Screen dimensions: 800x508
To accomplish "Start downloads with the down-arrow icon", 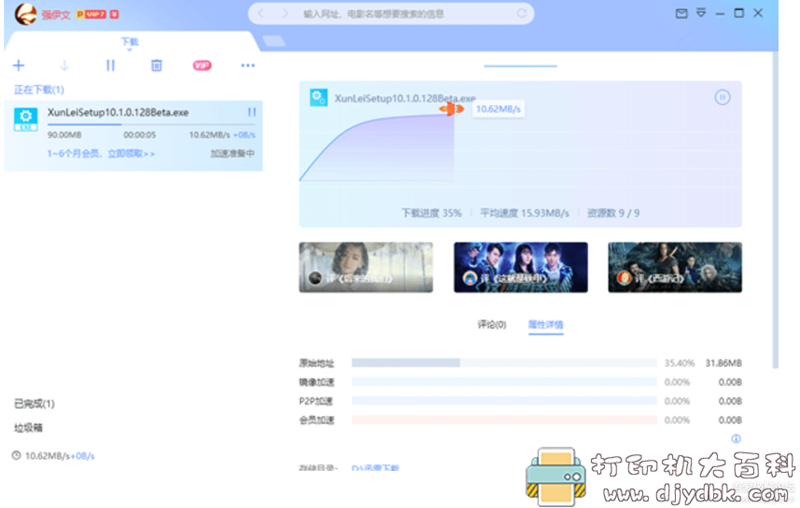I will click(64, 65).
